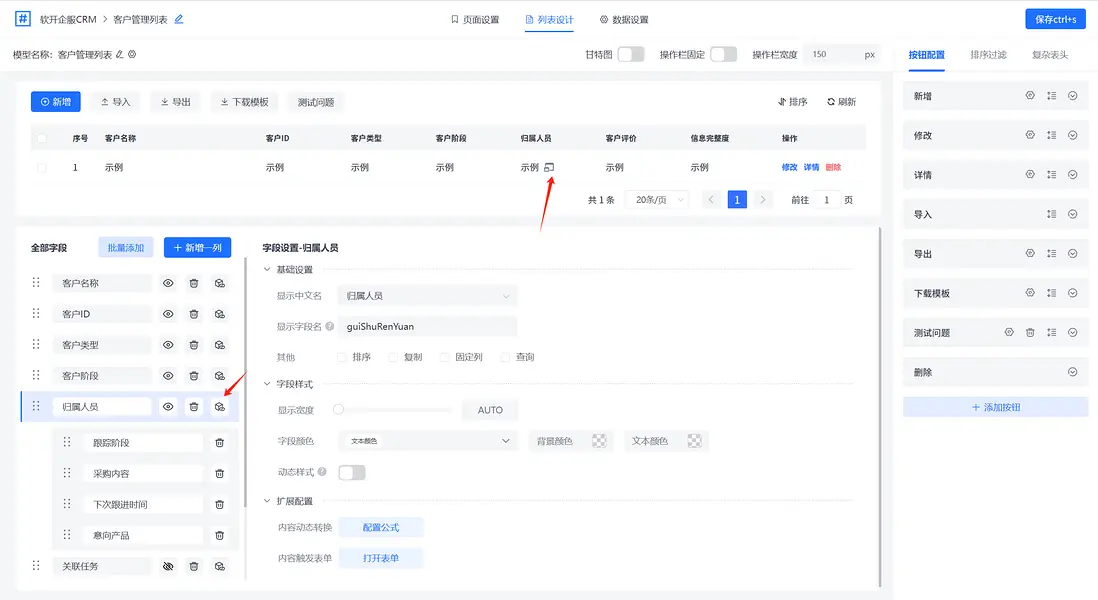Collapse the 基础设置 section

coord(267,270)
